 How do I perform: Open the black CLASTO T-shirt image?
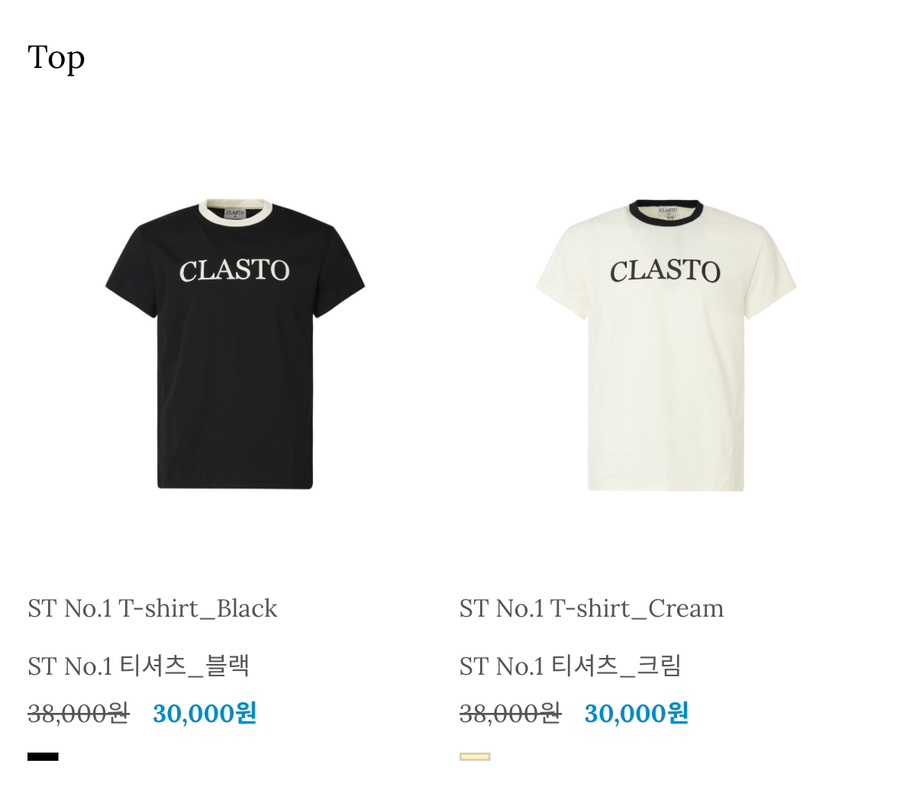(x=235, y=344)
